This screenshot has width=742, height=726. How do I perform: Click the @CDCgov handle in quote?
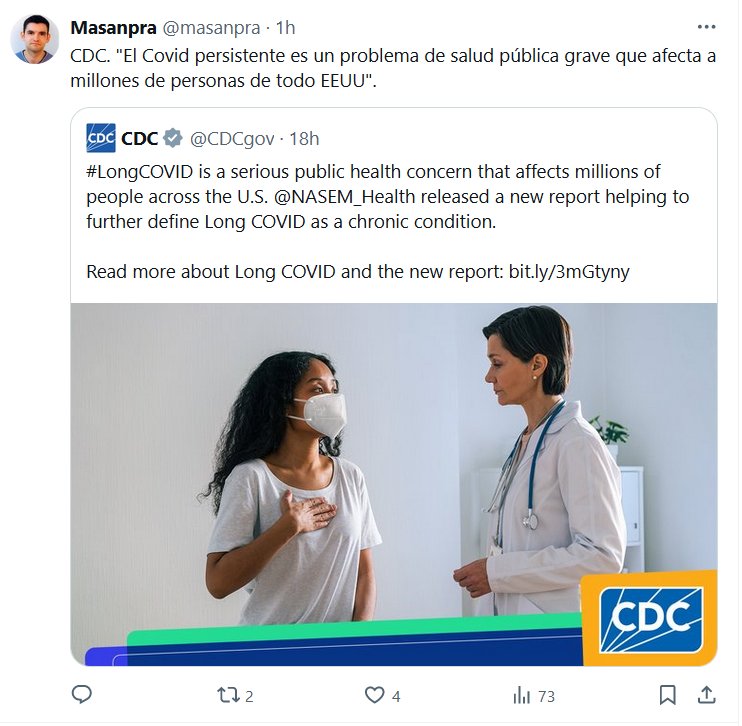pos(233,138)
